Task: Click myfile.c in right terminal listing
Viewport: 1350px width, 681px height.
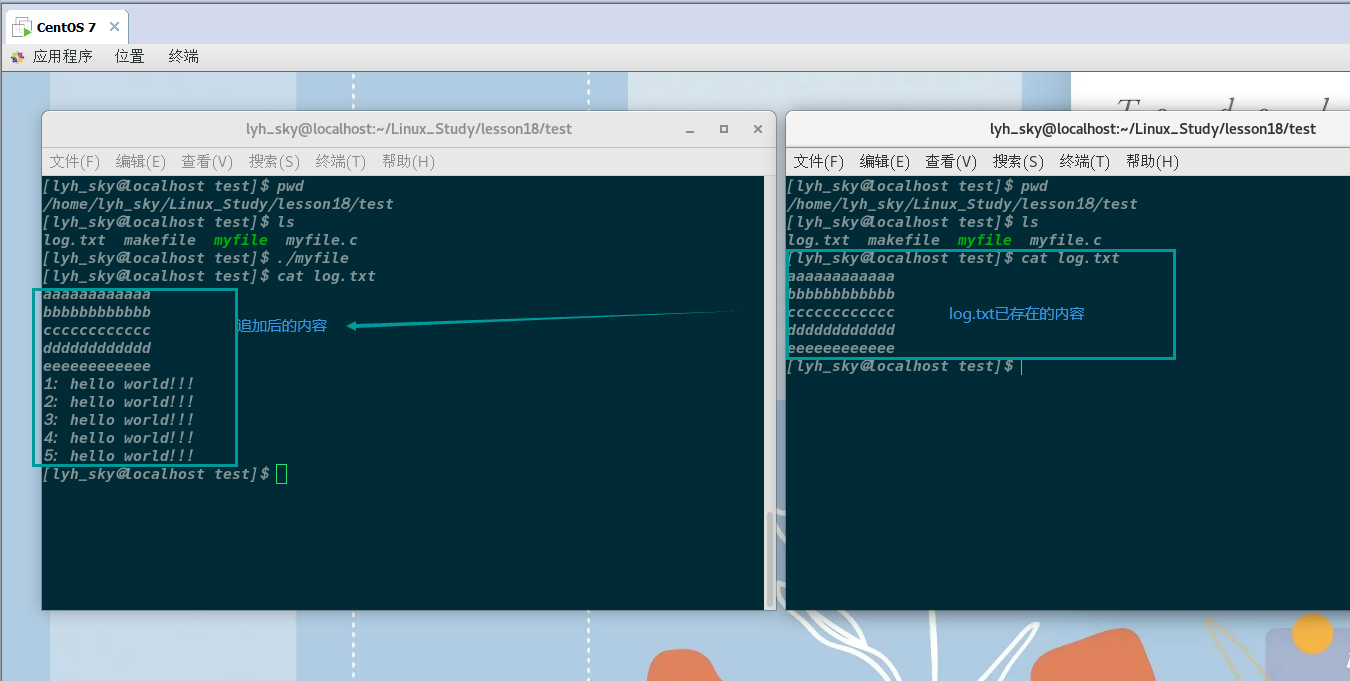Action: 1066,240
